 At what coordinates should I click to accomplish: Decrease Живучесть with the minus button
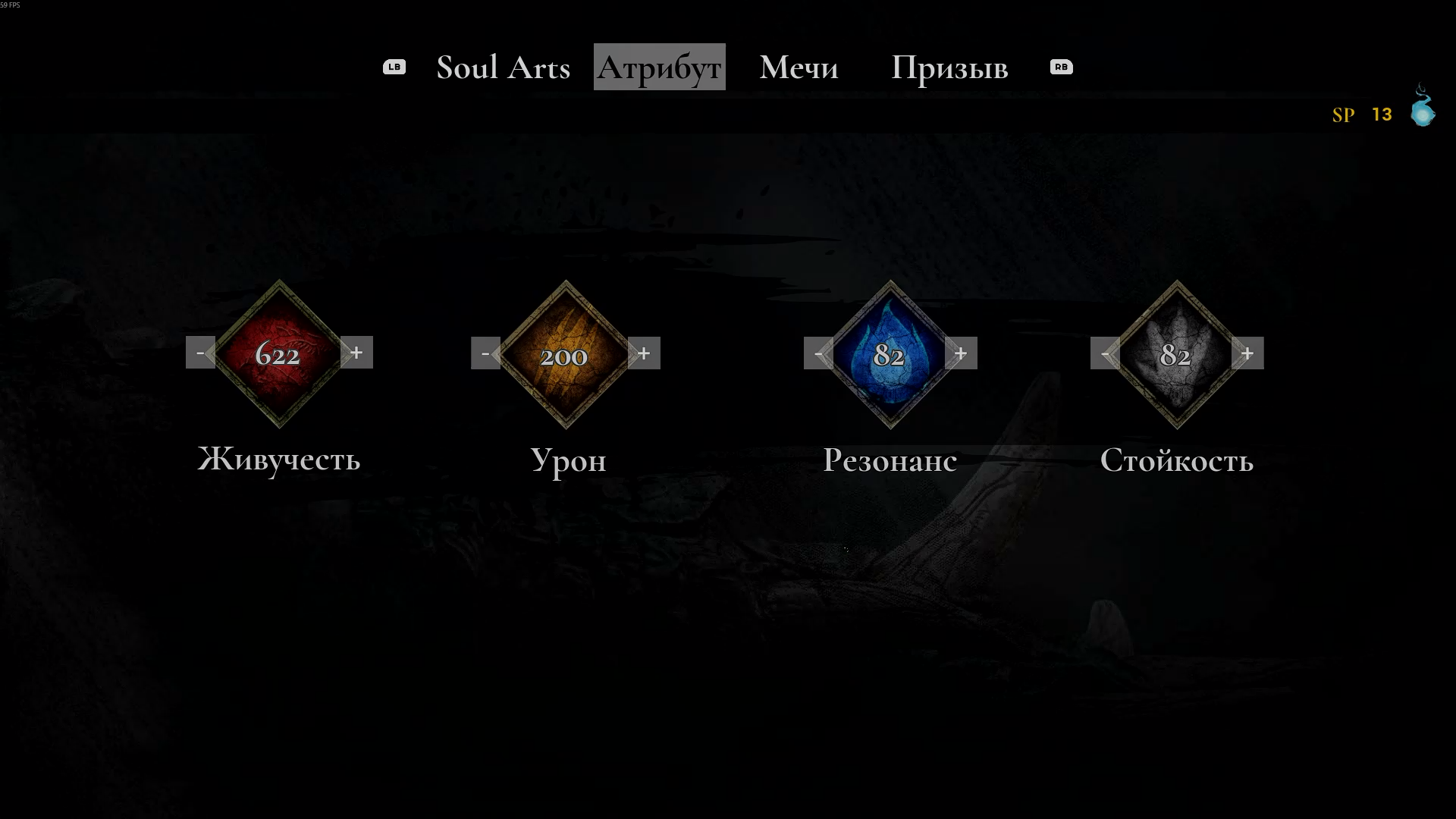point(200,353)
